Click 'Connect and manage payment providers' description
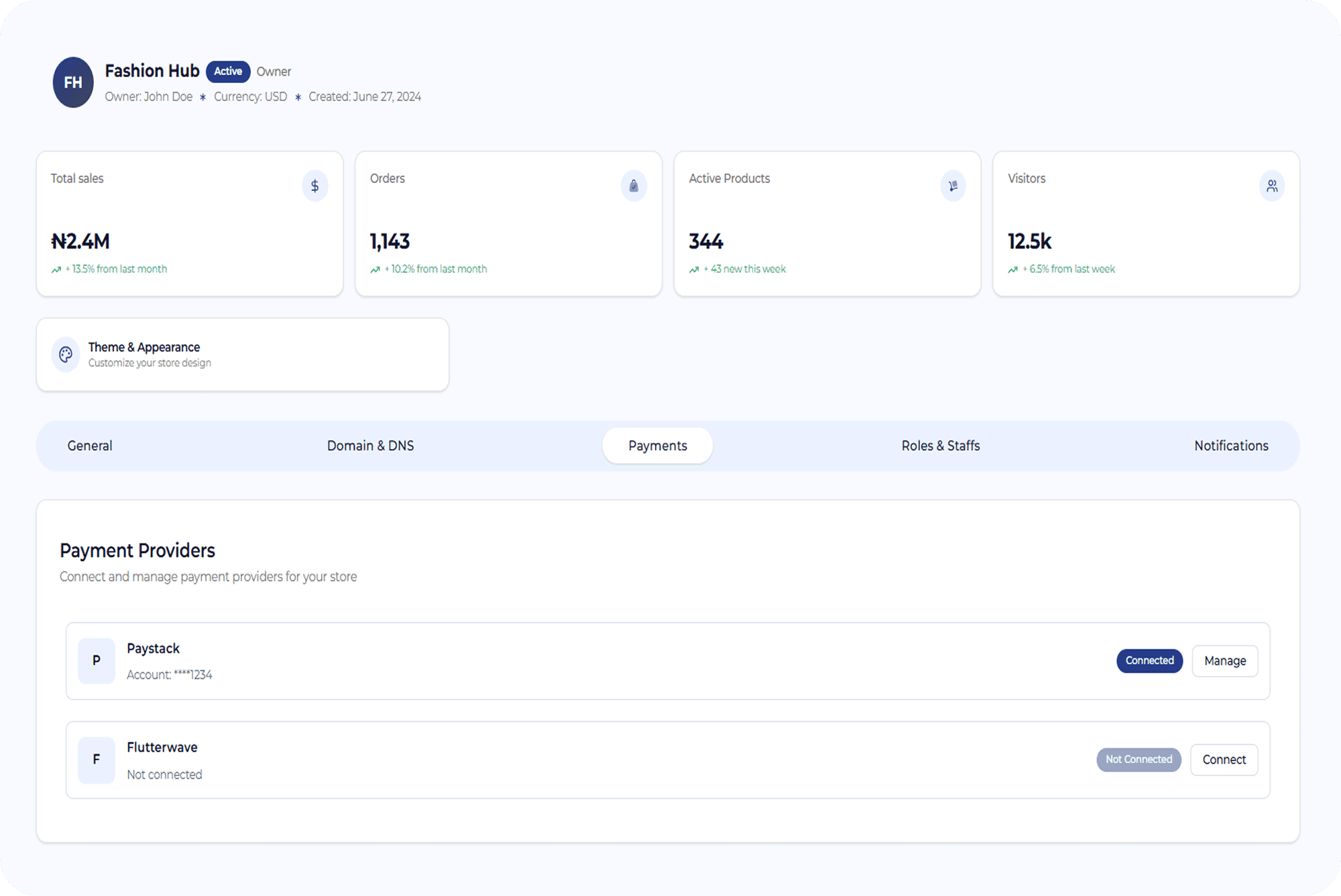 [209, 577]
